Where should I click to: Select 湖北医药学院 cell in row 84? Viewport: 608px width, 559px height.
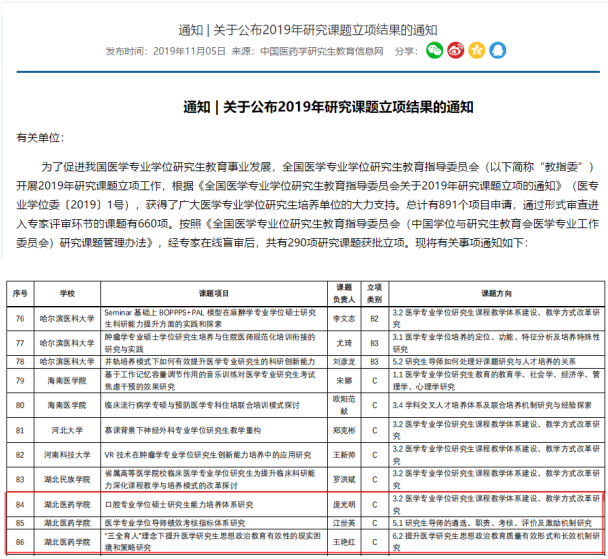67,504
